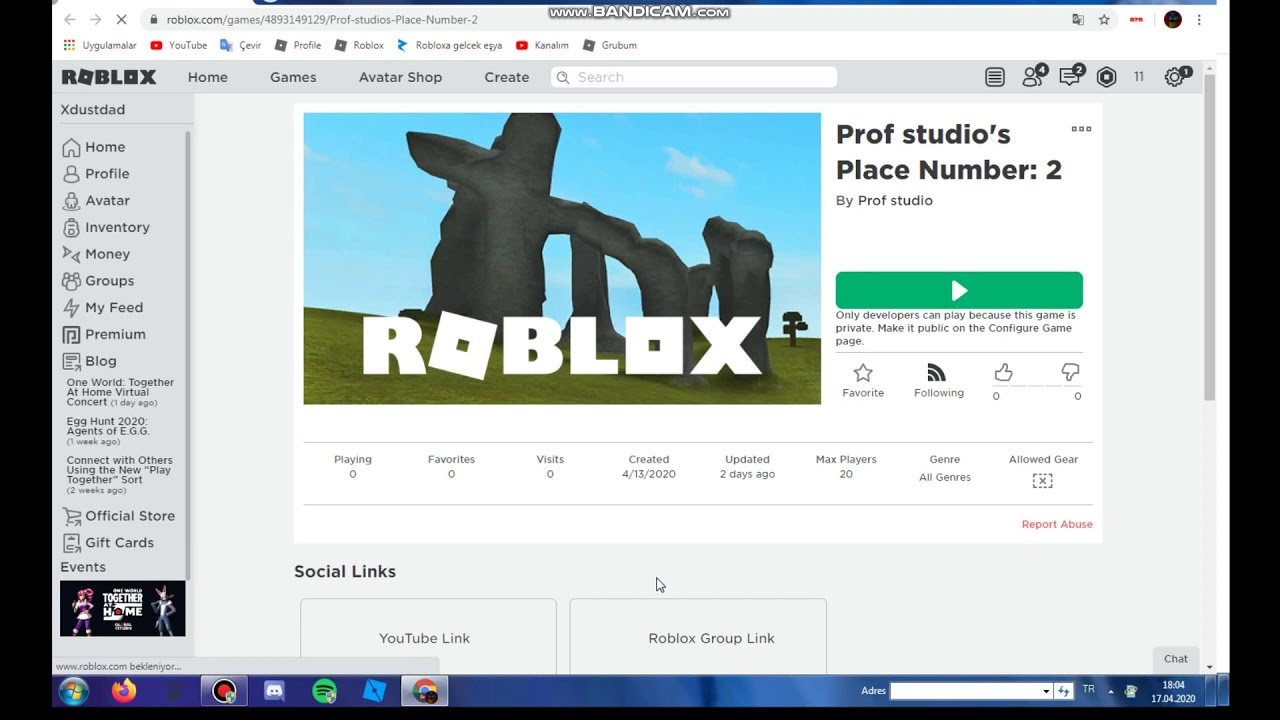This screenshot has height=720, width=1280.
Task: Click the thumbs up like icon
Action: tap(1003, 373)
